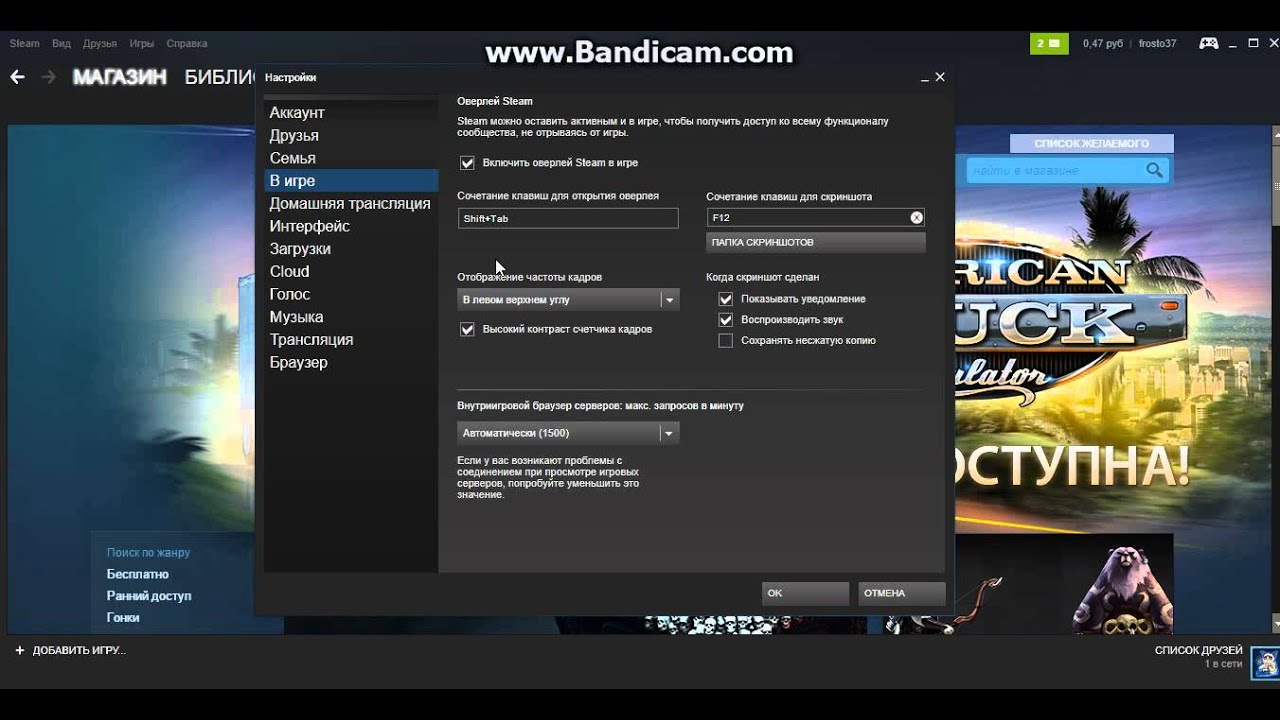
Task: Select Домашняя трансляция settings category
Action: click(x=350, y=203)
